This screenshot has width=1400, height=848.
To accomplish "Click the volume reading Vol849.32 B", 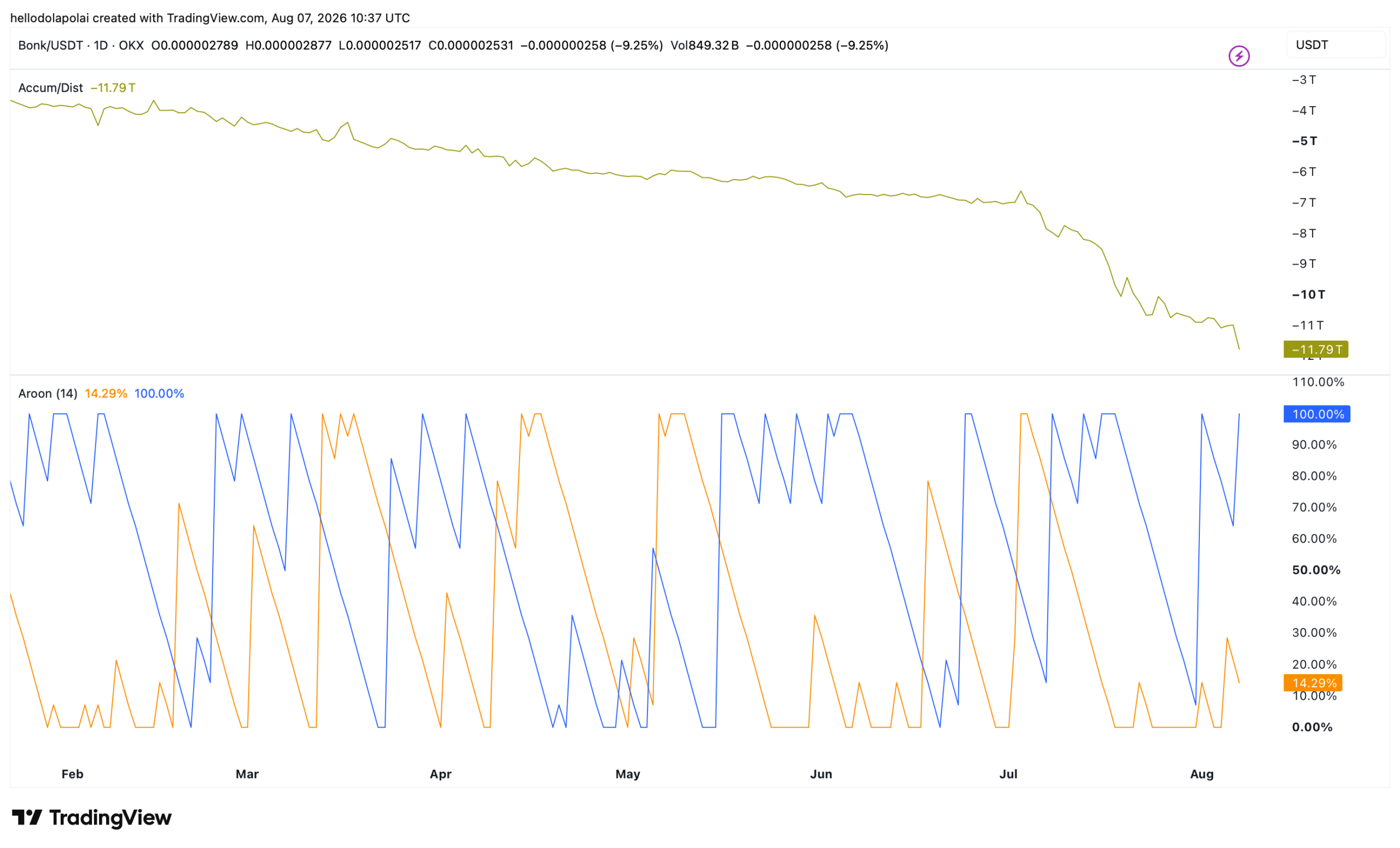I will (704, 45).
